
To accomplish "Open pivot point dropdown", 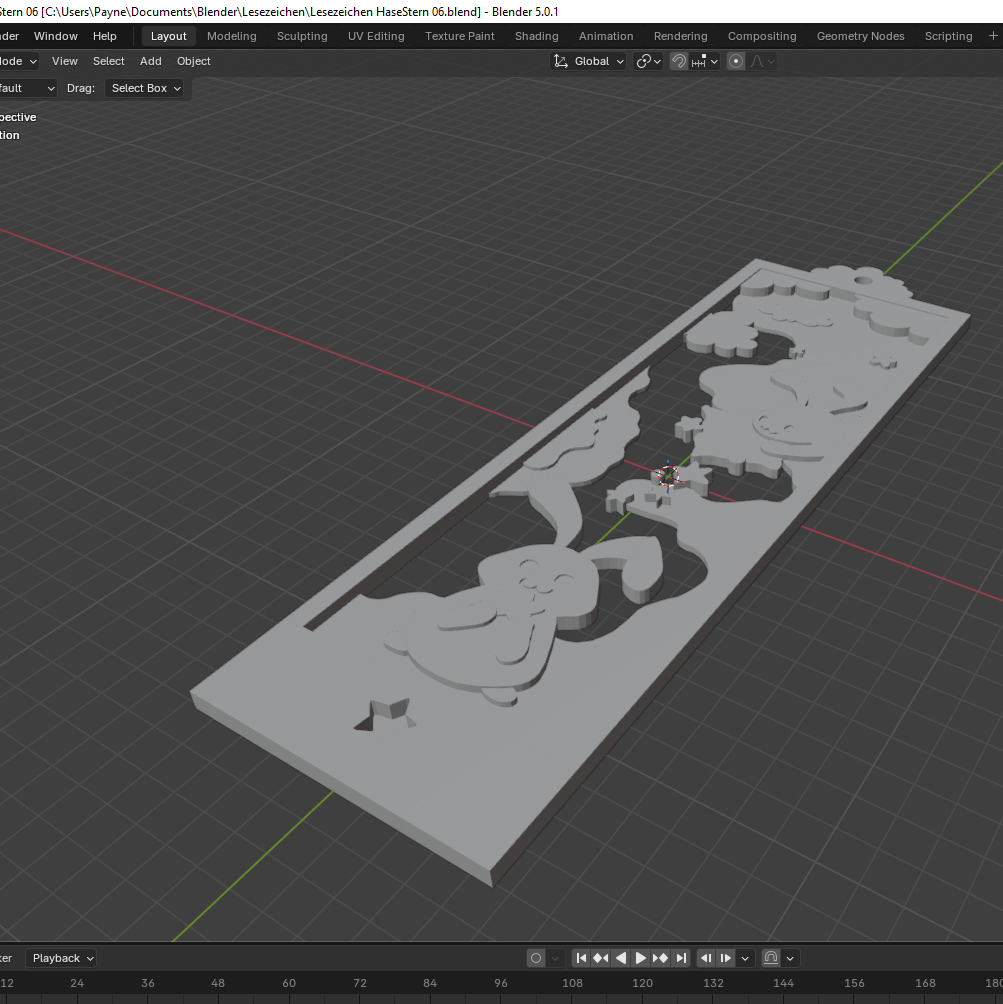I will [x=649, y=61].
